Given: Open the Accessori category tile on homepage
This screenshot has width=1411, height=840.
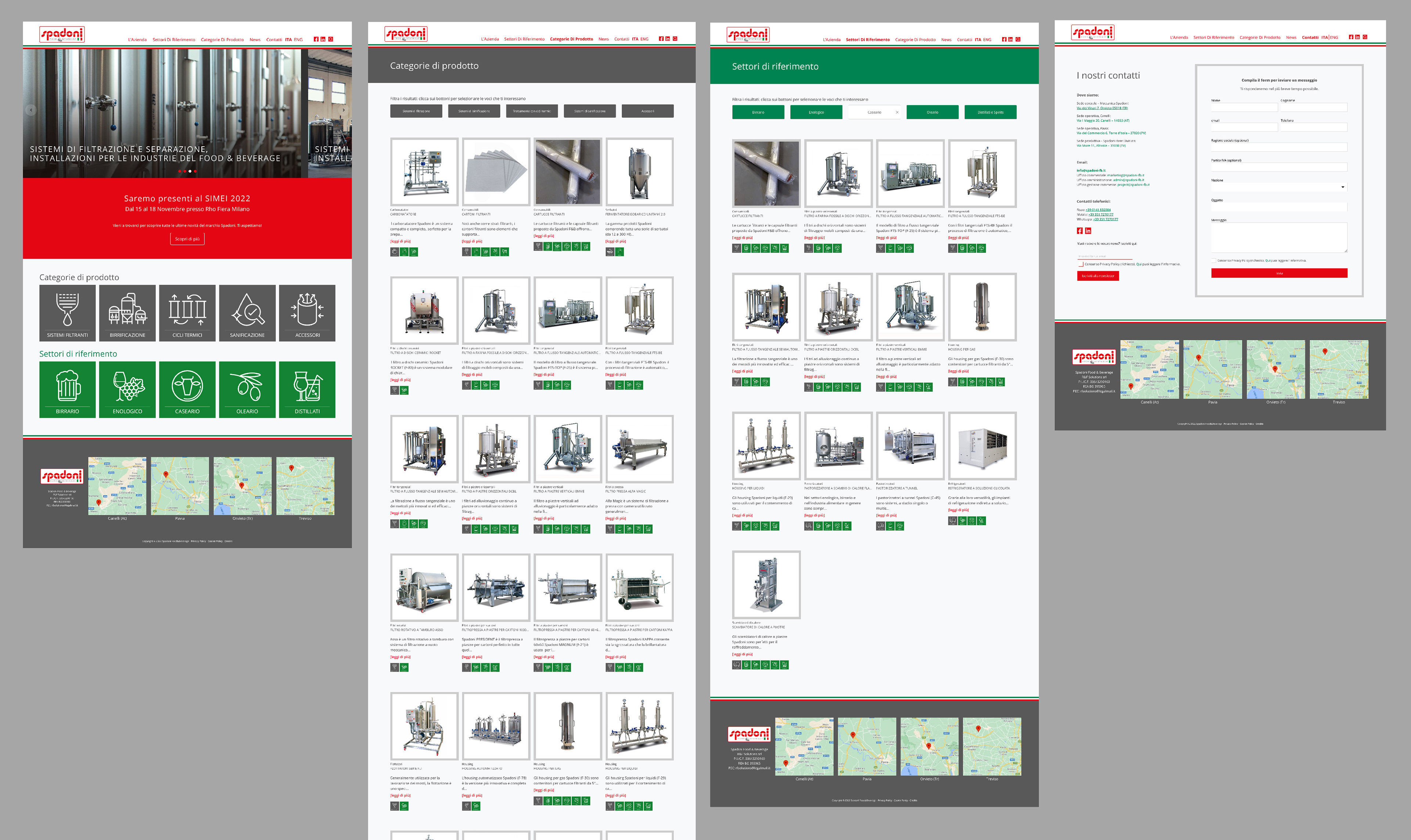Looking at the screenshot, I should pyautogui.click(x=307, y=313).
